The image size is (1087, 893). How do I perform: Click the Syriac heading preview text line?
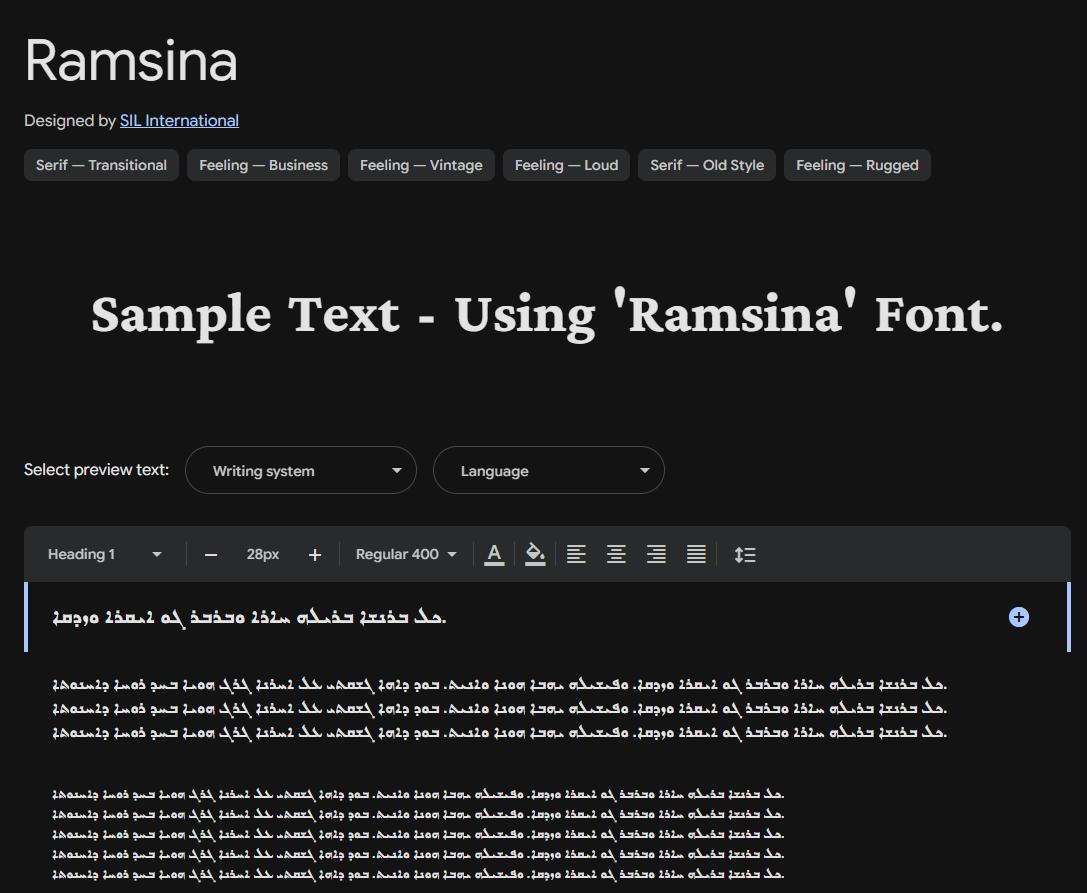click(250, 617)
